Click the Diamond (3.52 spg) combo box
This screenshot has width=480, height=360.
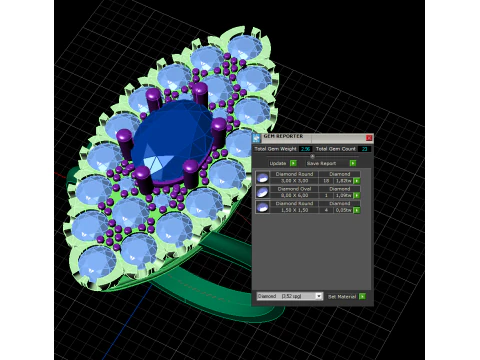(x=289, y=296)
